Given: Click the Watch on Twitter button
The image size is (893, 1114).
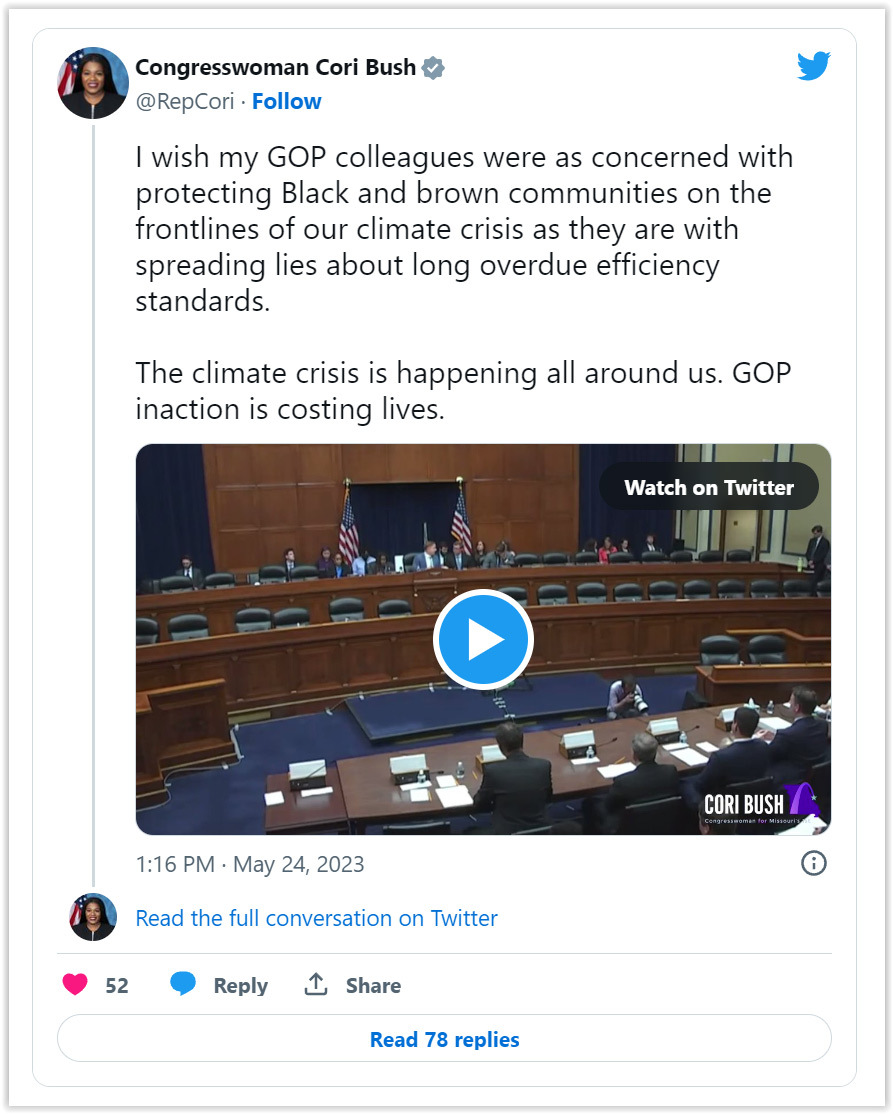Looking at the screenshot, I should click(x=709, y=487).
